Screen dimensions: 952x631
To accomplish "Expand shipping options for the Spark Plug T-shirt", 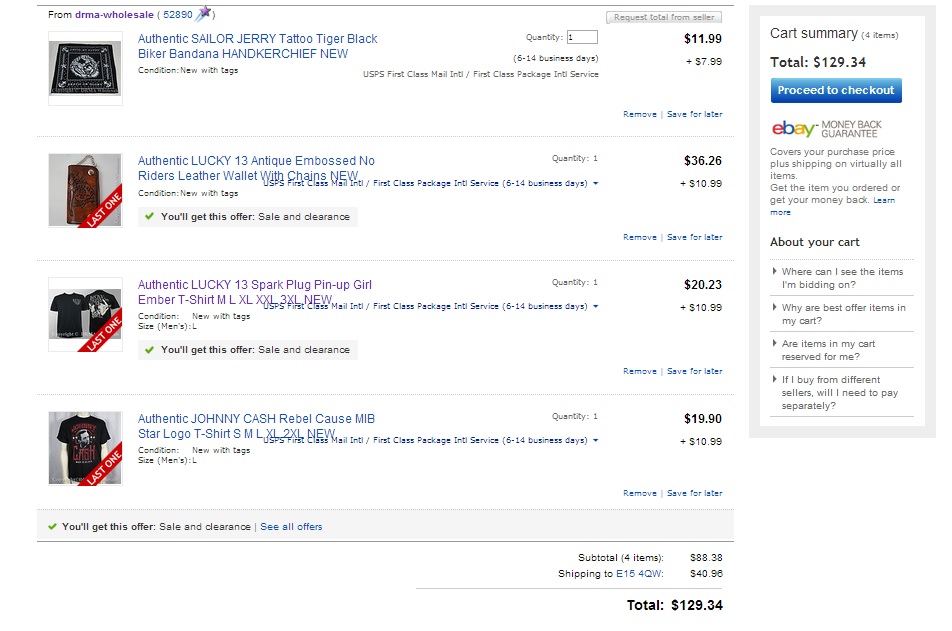I will 596,307.
